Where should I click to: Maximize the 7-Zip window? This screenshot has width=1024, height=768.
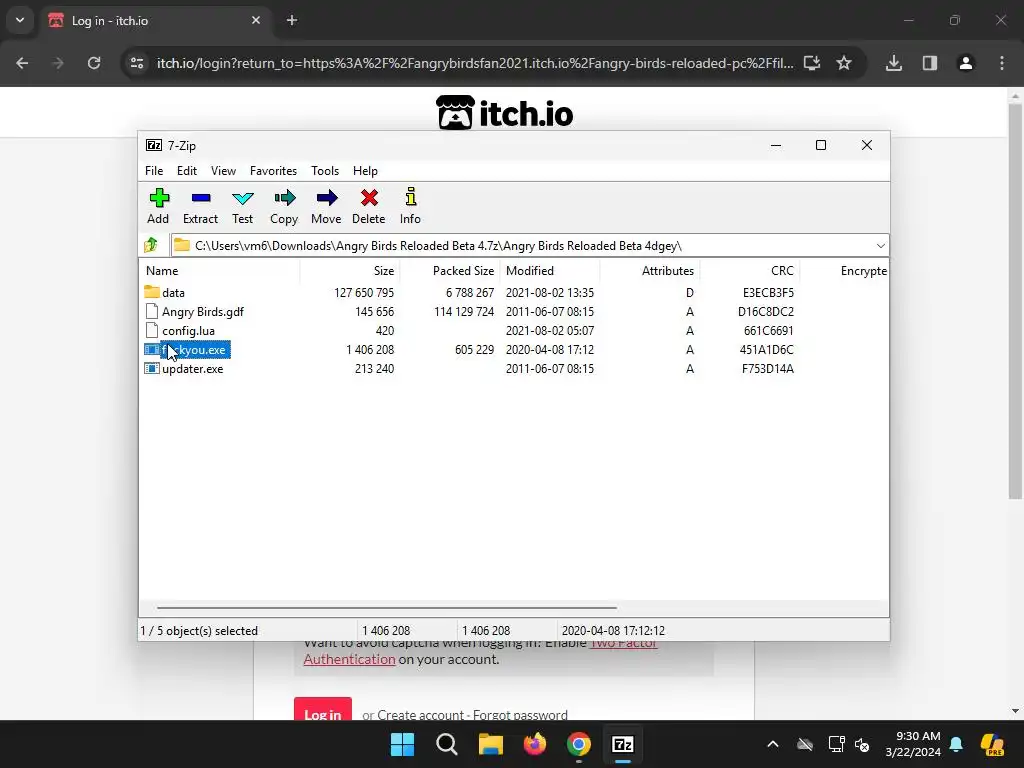[x=821, y=145]
